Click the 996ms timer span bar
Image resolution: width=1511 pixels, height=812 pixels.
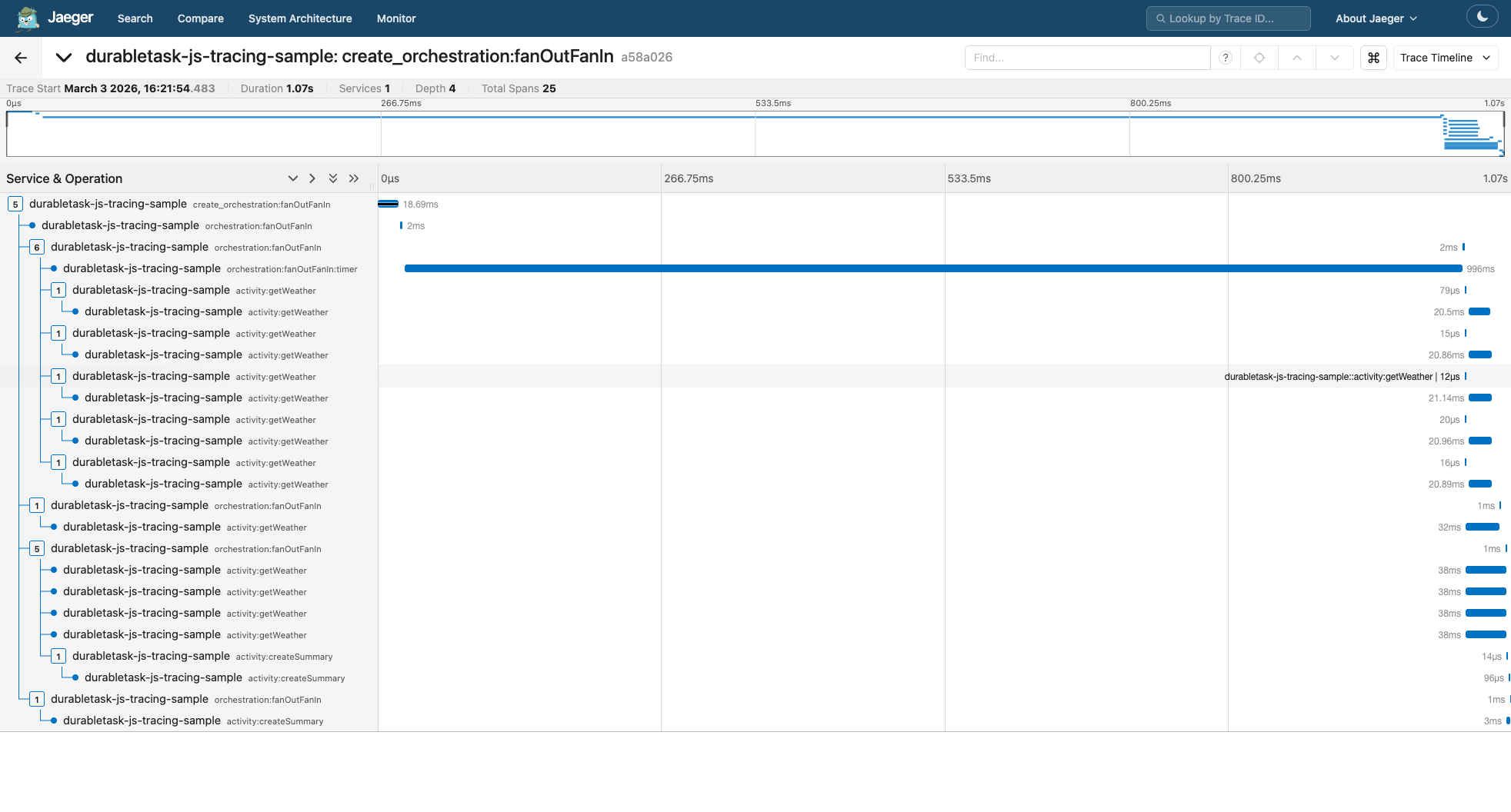[x=933, y=268]
